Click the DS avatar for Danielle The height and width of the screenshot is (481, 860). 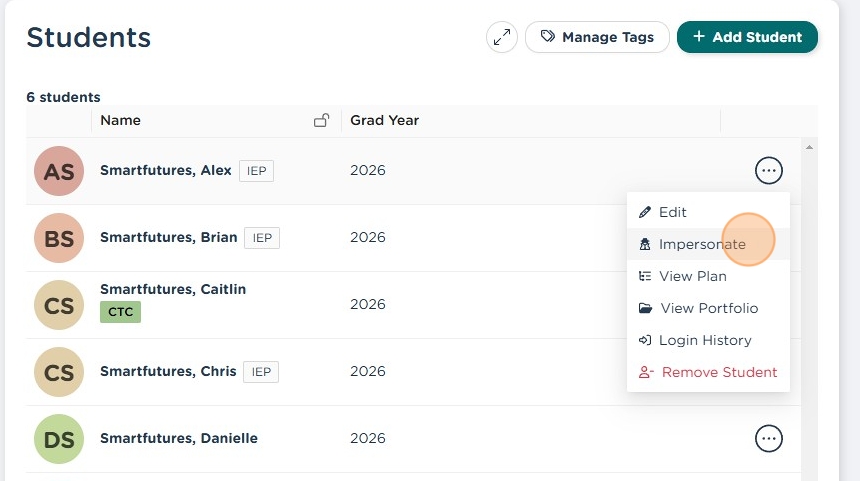(59, 439)
